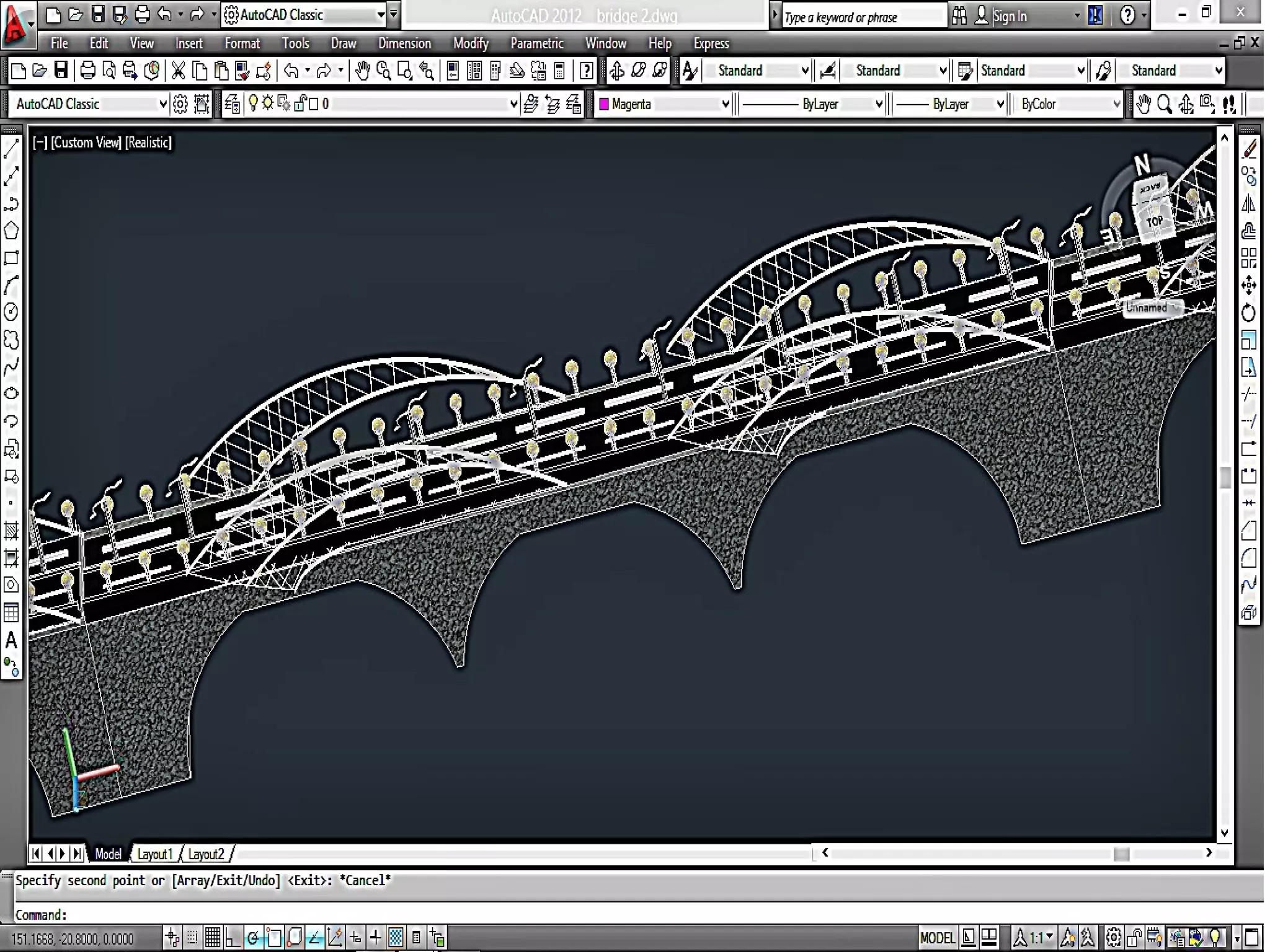The width and height of the screenshot is (1270, 952).
Task: Open the Modify menu
Action: click(471, 43)
